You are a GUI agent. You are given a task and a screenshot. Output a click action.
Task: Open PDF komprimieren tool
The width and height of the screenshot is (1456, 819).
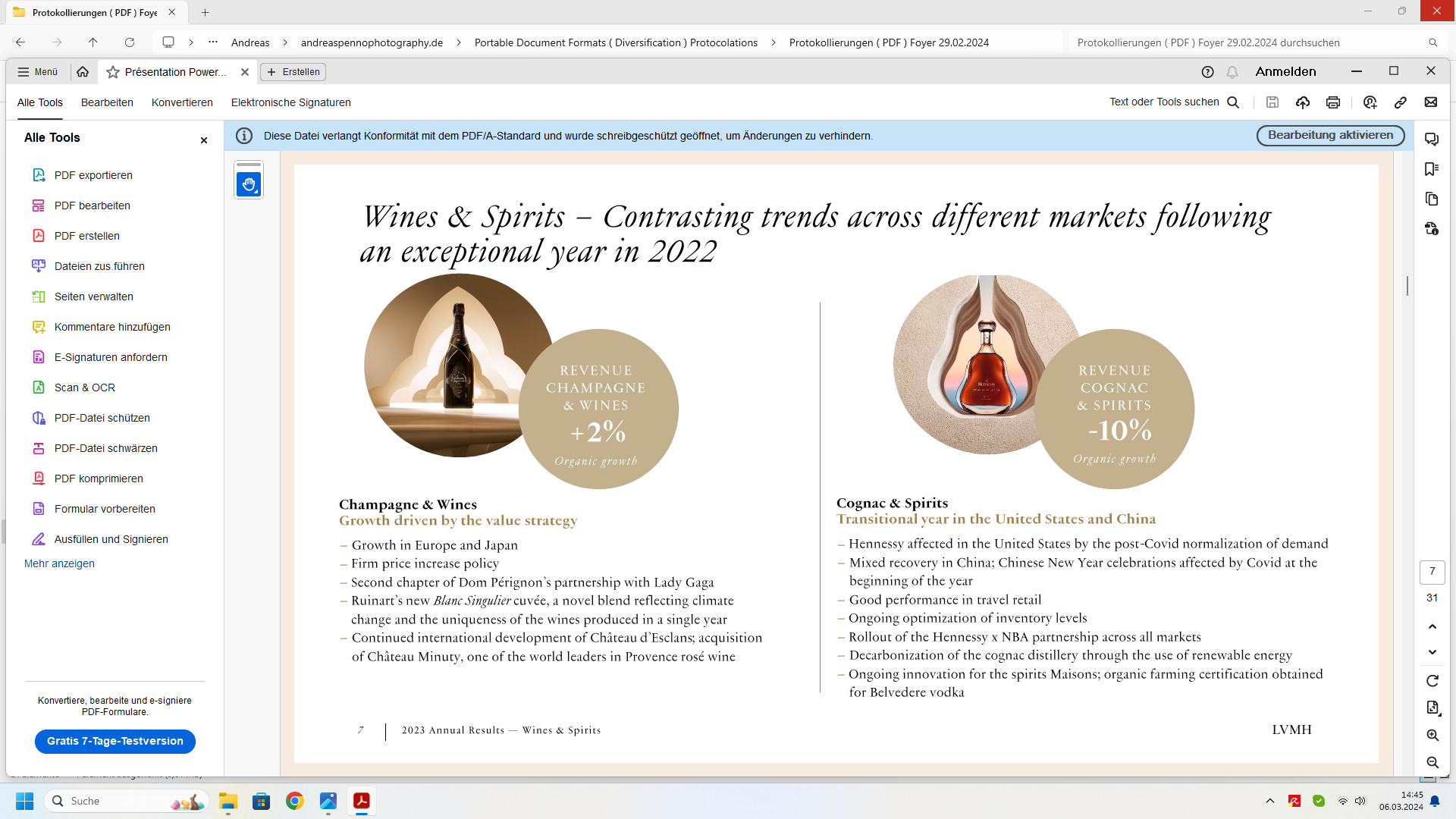(99, 479)
